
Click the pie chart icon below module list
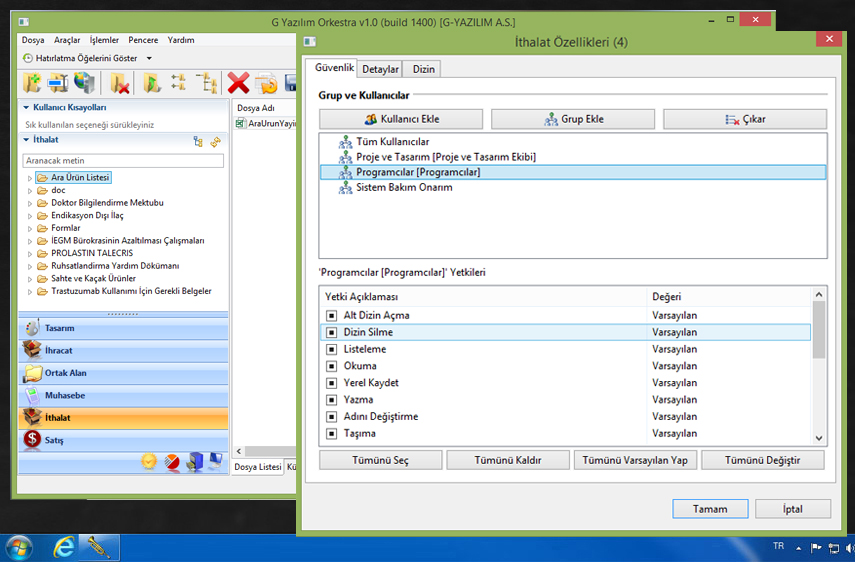(171, 461)
